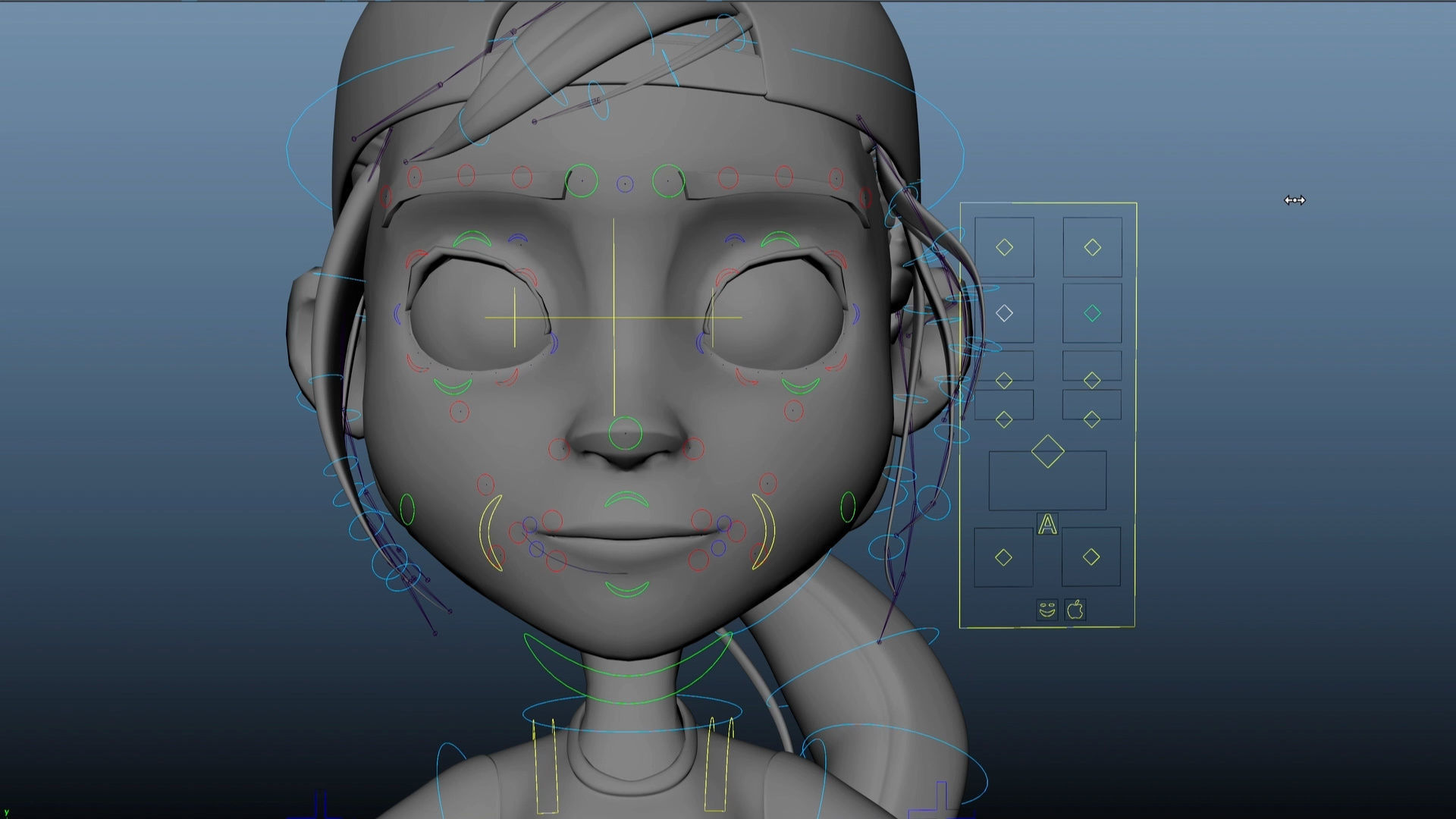This screenshot has height=819, width=1456.
Task: Click the apple icon in control panel
Action: (x=1075, y=610)
